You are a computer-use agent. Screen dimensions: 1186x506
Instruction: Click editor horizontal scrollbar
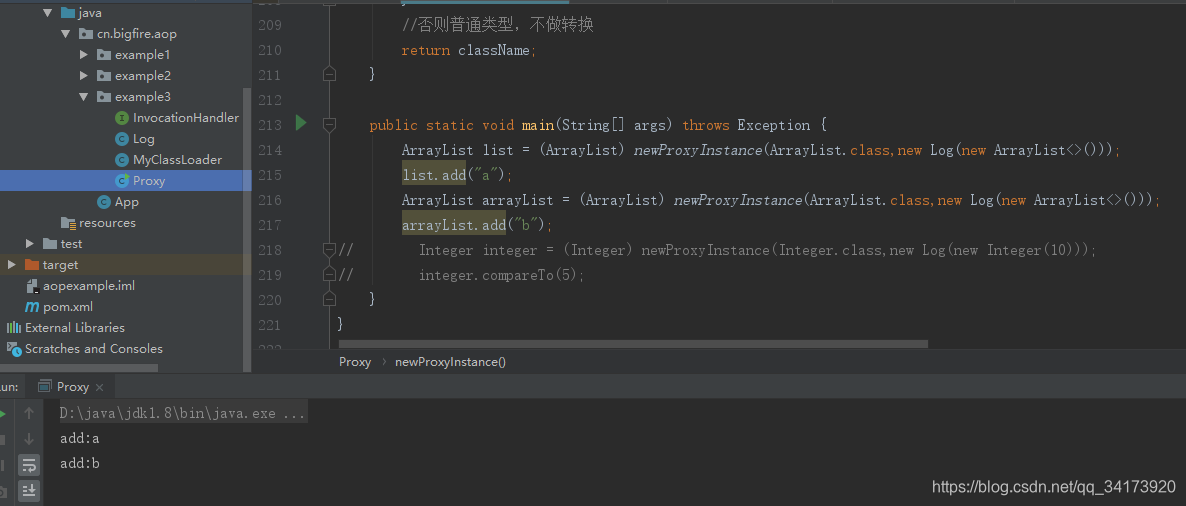(x=633, y=343)
